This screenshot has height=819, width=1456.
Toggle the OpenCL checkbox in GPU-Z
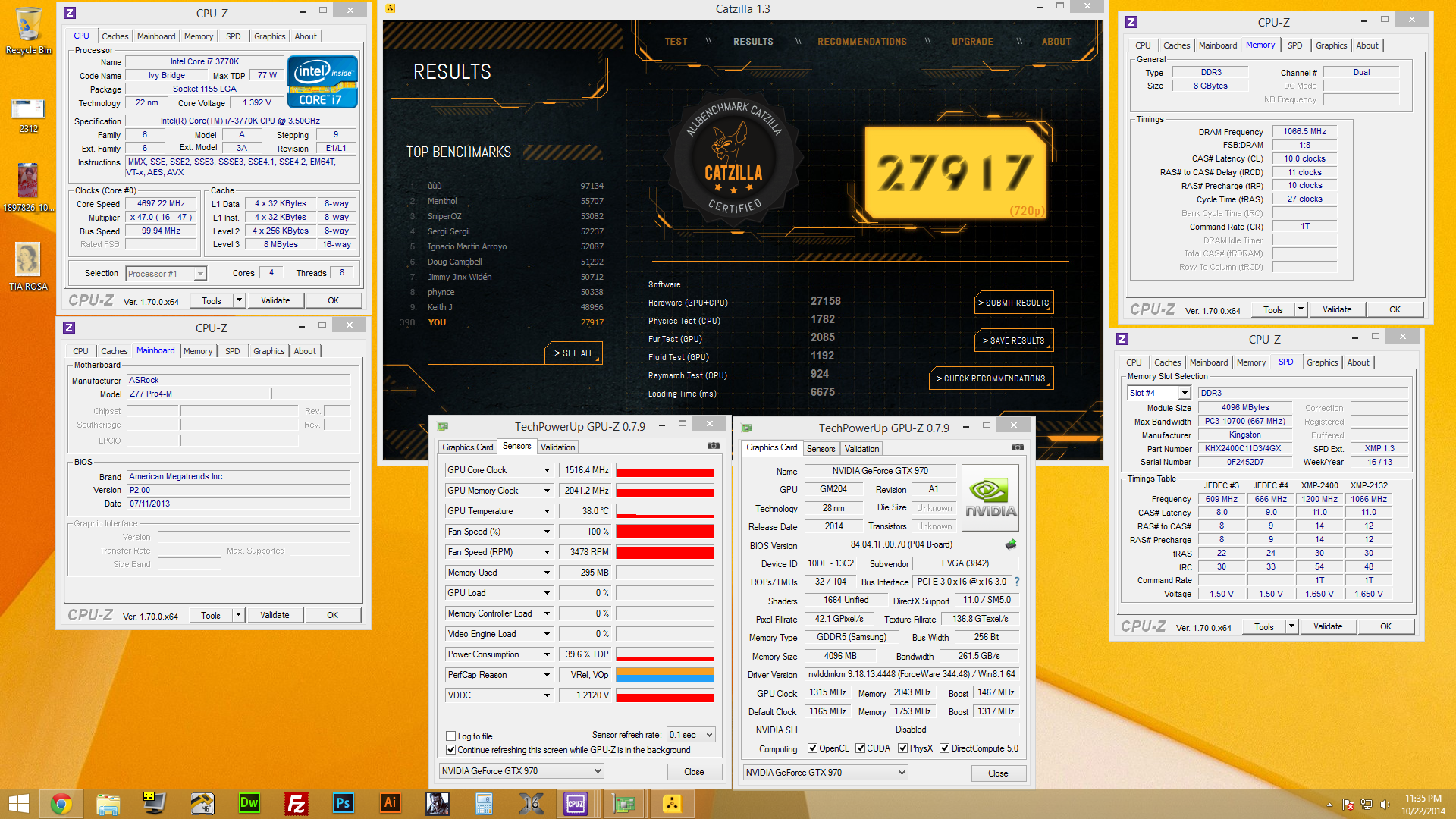[x=812, y=748]
